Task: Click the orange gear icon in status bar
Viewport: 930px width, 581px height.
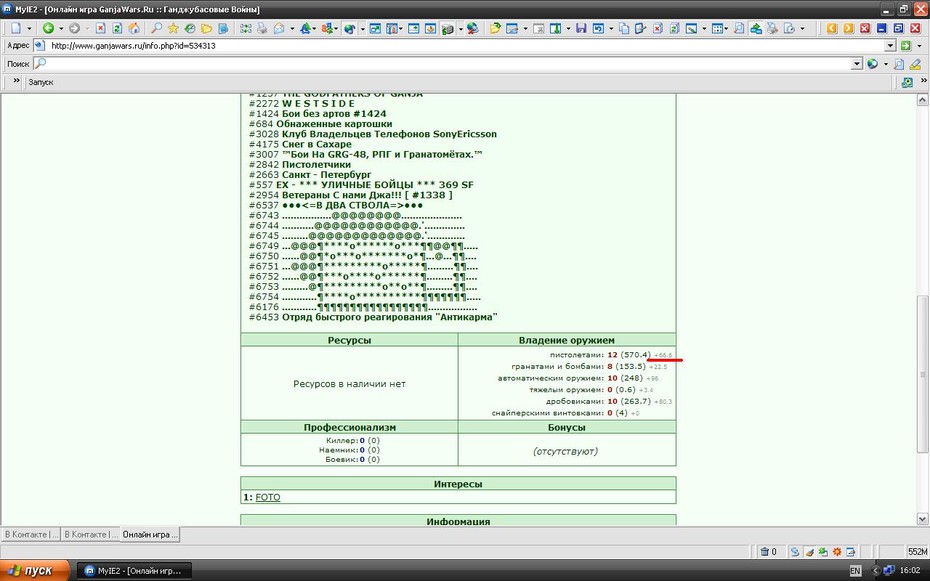Action: (x=837, y=552)
